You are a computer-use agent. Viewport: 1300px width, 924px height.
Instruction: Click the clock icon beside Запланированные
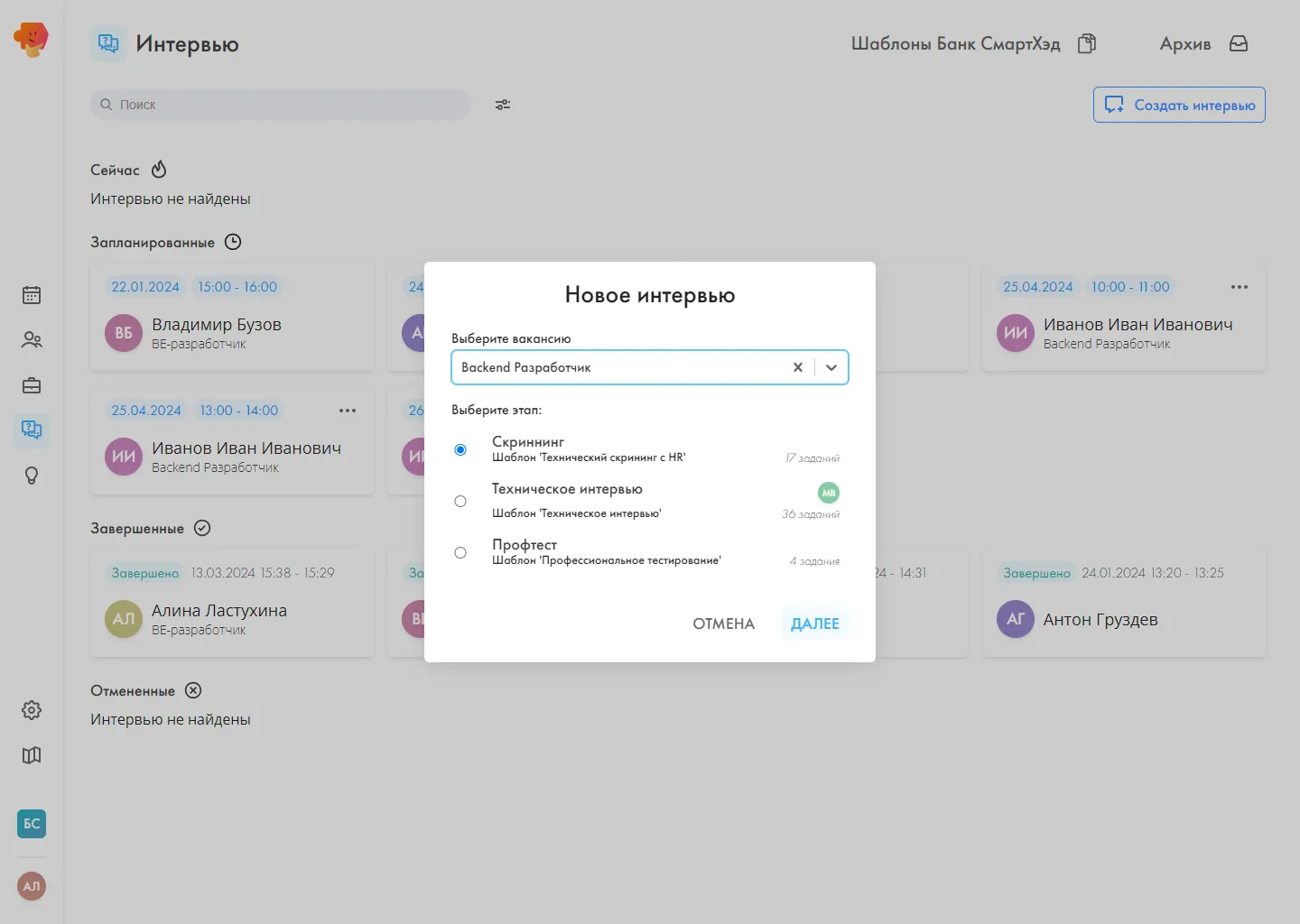(x=233, y=242)
